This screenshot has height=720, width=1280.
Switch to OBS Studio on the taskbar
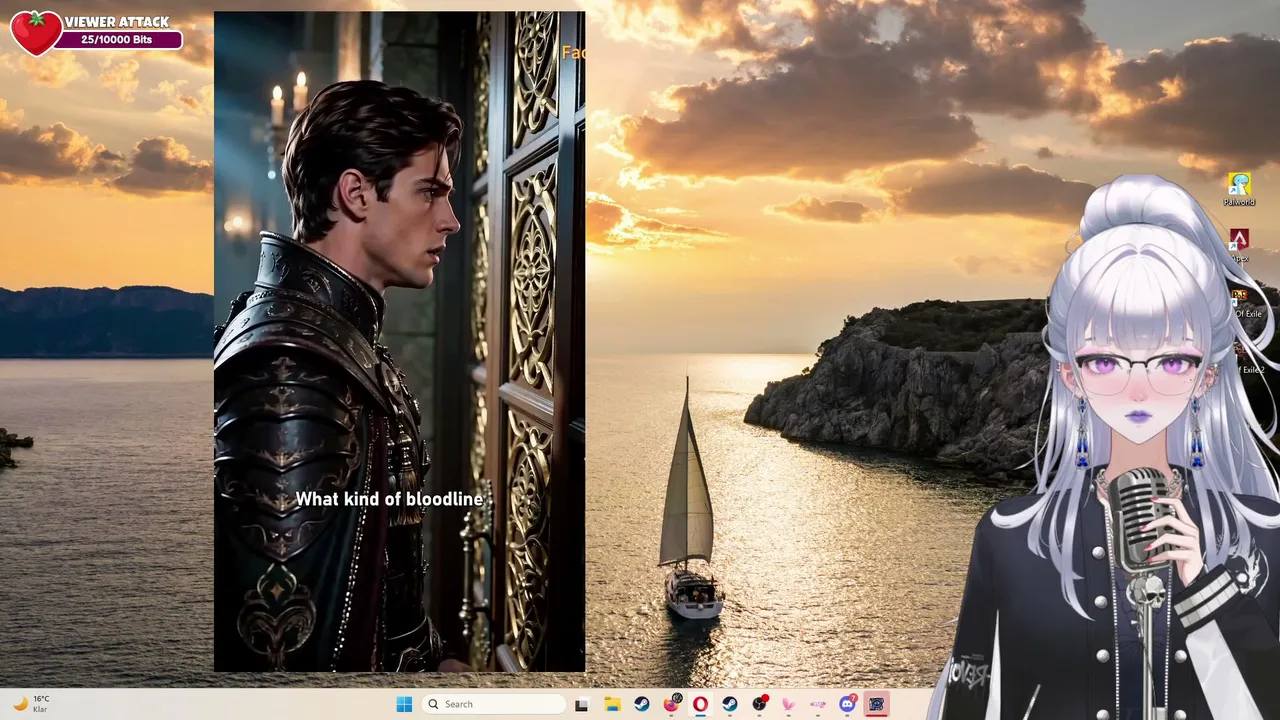click(x=759, y=704)
